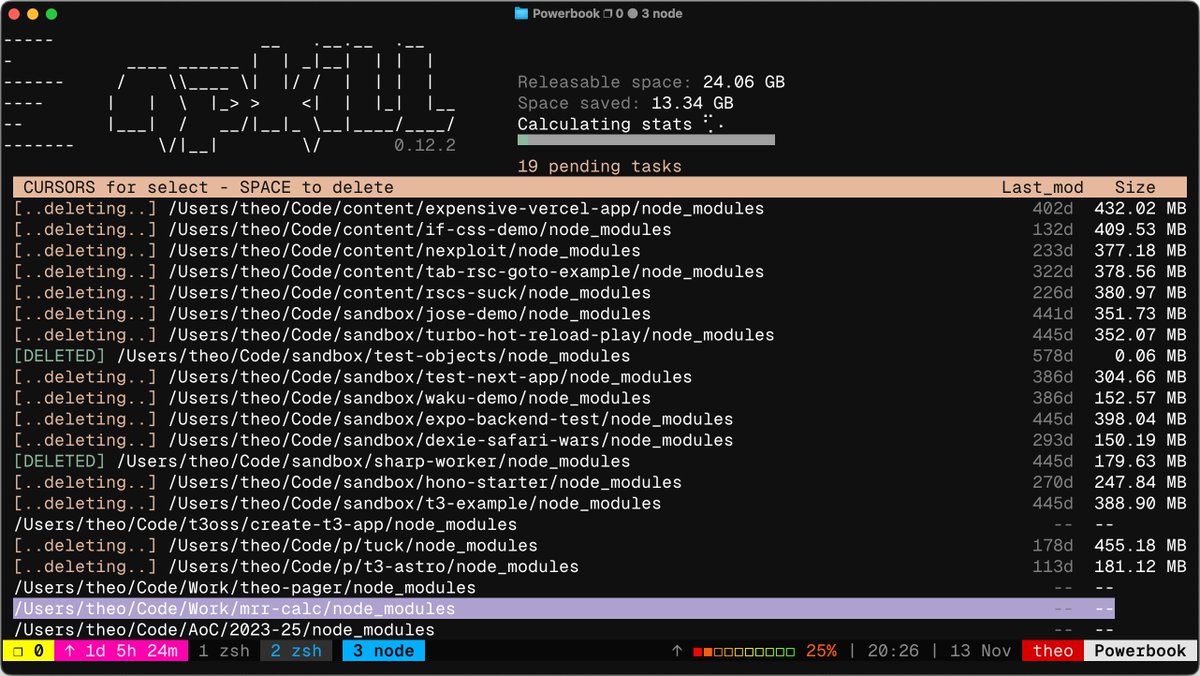Click the 13 Nov date in status bar
The image size is (1200, 676).
[x=980, y=651]
